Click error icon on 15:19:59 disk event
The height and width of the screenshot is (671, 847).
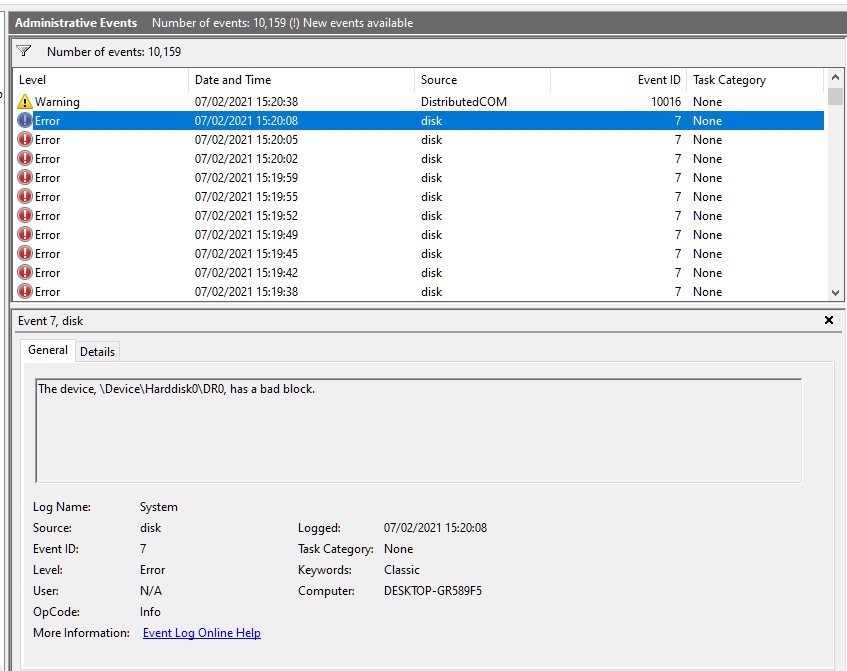click(25, 178)
